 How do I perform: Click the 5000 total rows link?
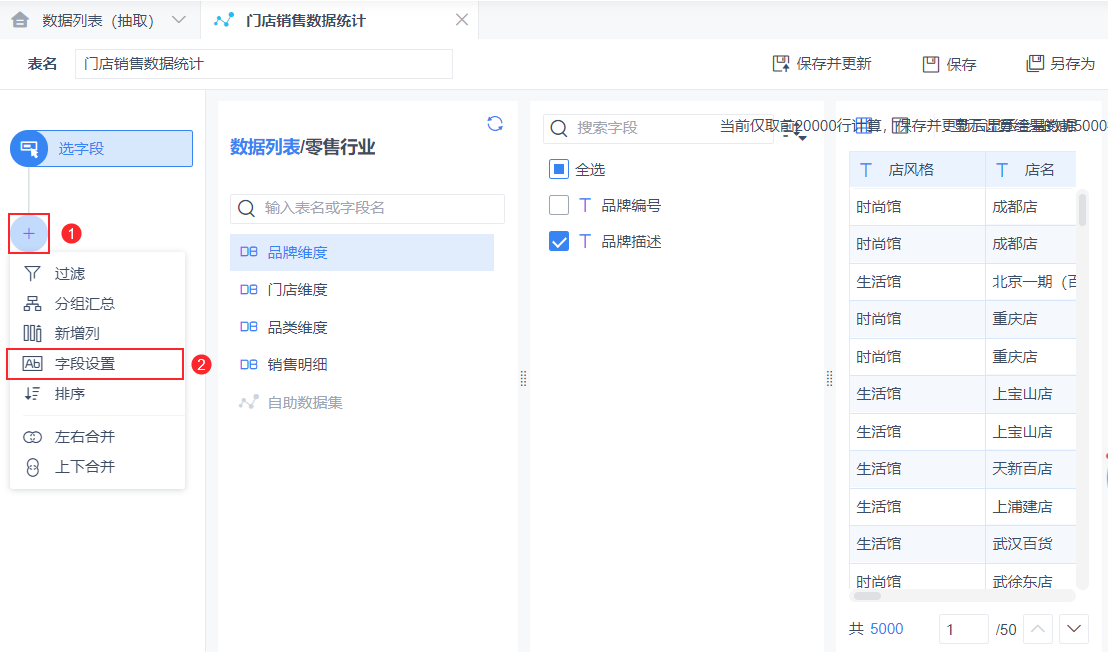886,629
